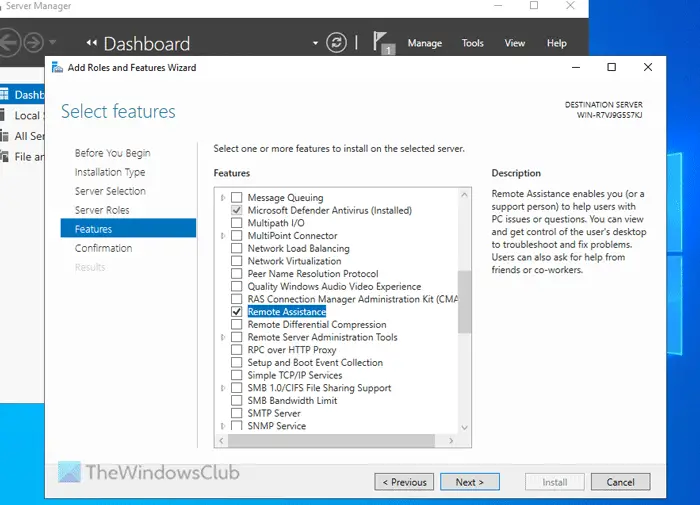Select the Features step
700x505 pixels.
click(128, 228)
